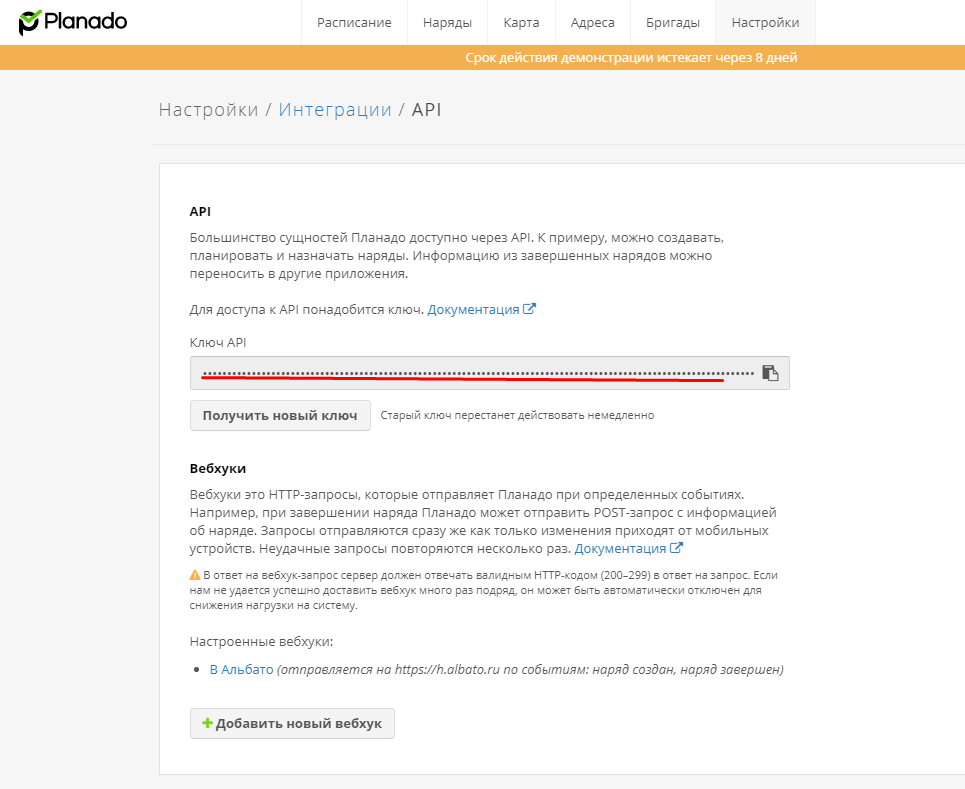Click the Добавить новый вебхук button
Image resolution: width=965 pixels, height=789 pixels.
292,723
